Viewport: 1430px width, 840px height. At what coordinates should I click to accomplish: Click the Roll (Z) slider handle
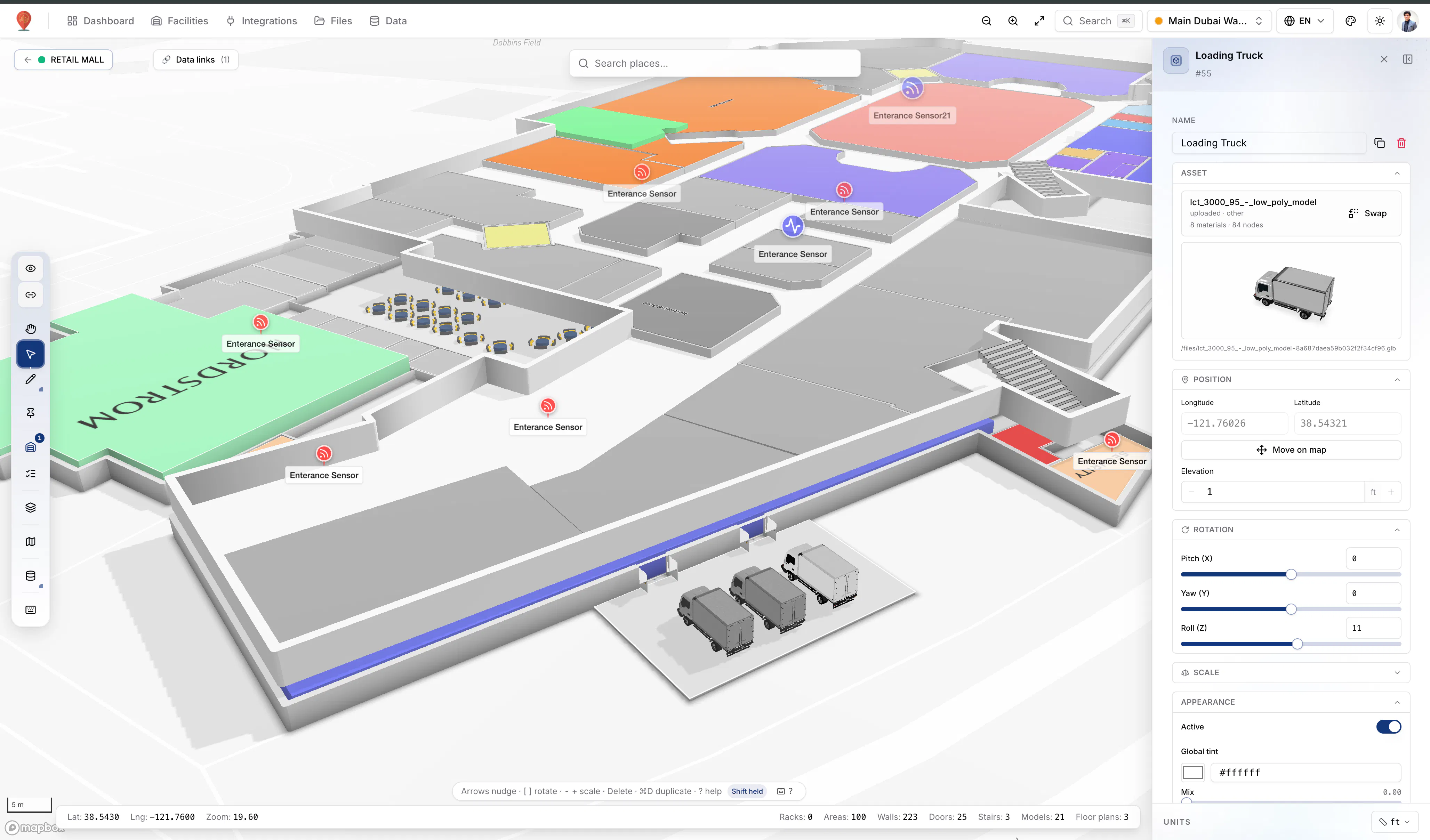[1297, 644]
